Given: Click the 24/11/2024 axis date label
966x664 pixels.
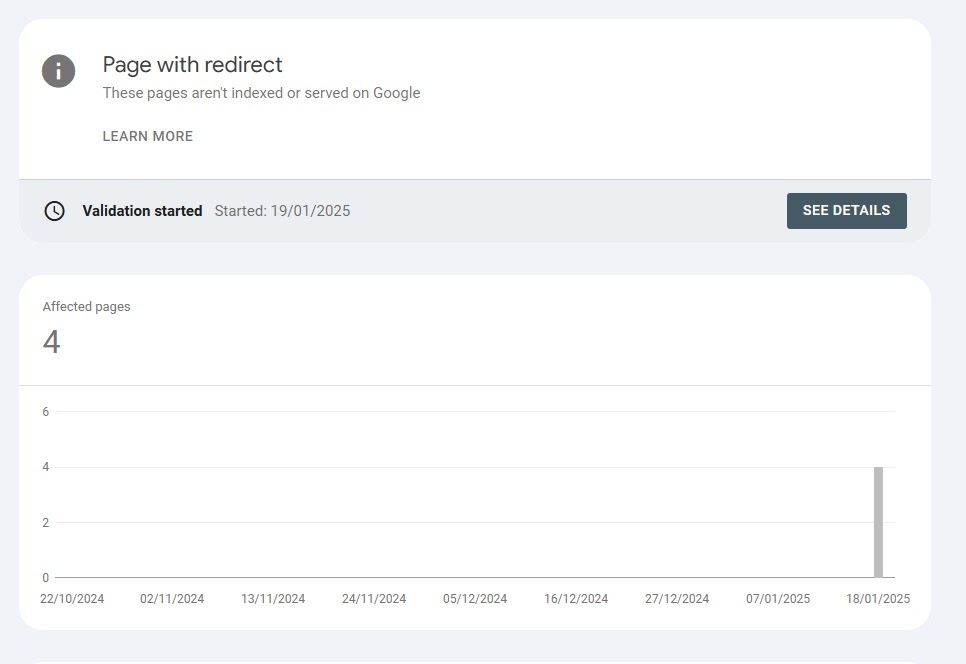Looking at the screenshot, I should [x=374, y=599].
